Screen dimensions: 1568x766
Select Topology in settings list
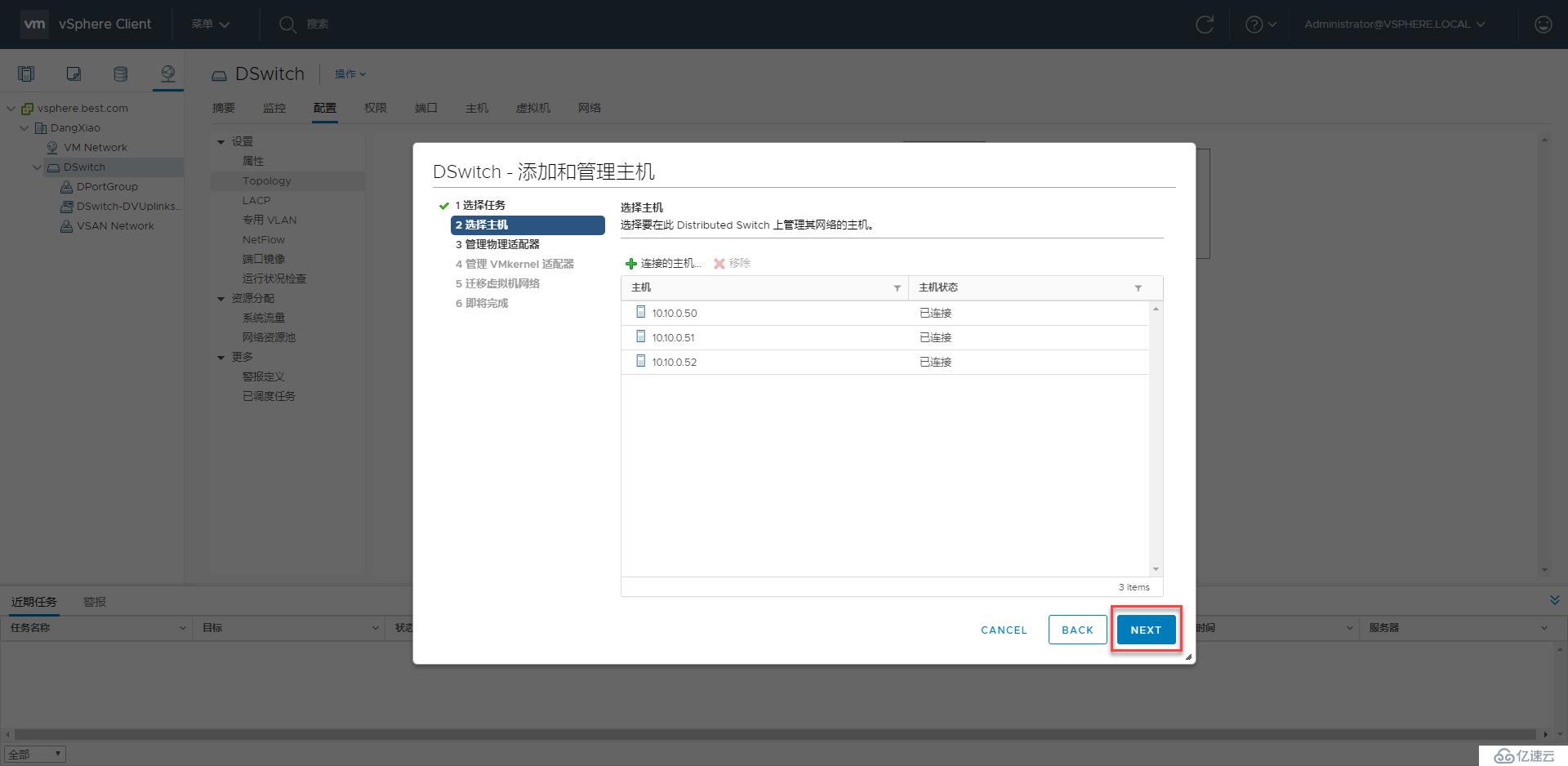click(266, 181)
